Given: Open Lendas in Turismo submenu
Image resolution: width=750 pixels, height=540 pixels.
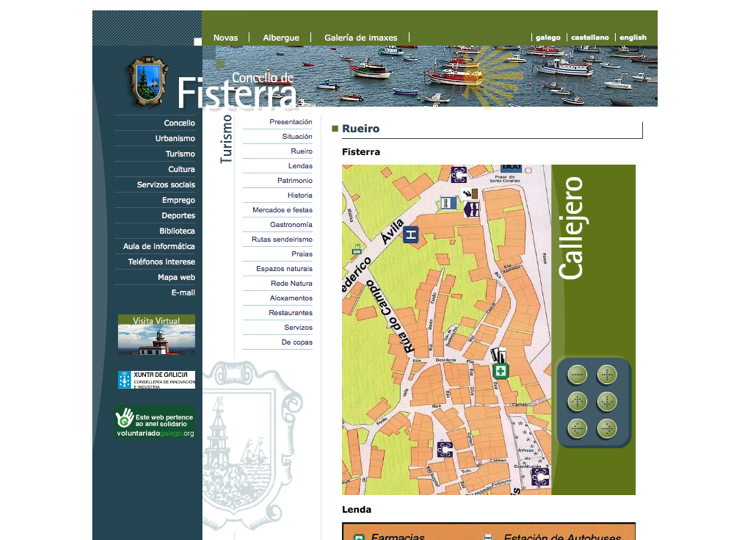Looking at the screenshot, I should (300, 166).
